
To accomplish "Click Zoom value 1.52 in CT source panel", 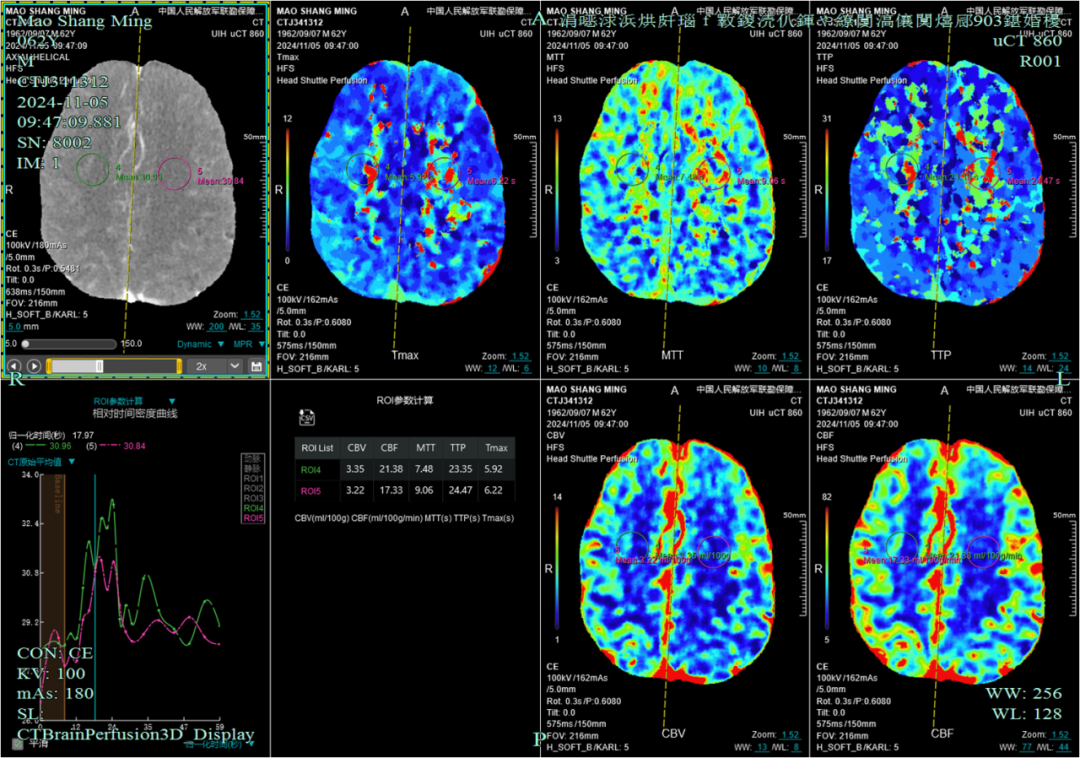I will click(252, 315).
